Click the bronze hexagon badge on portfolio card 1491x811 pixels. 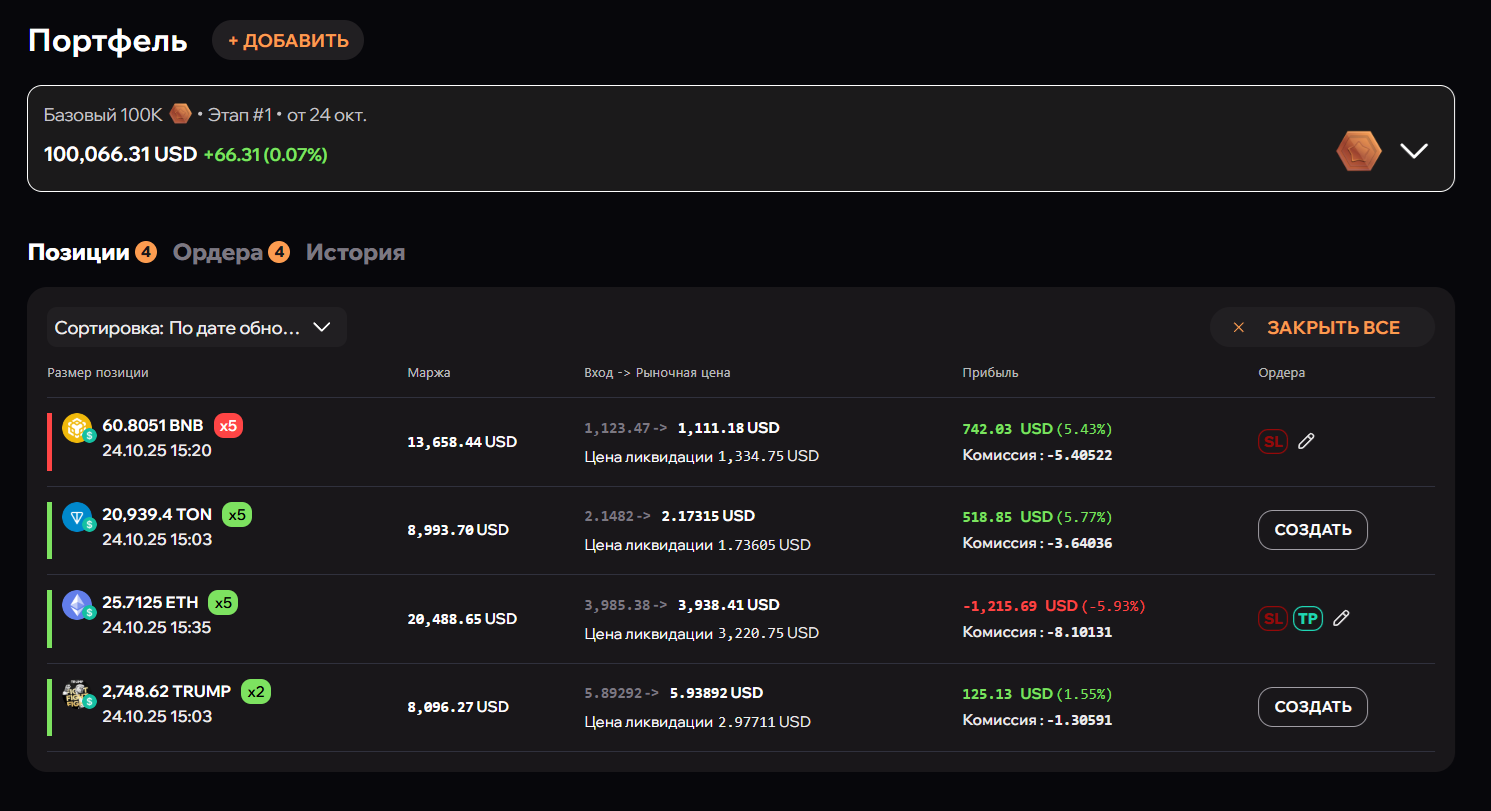[1359, 152]
